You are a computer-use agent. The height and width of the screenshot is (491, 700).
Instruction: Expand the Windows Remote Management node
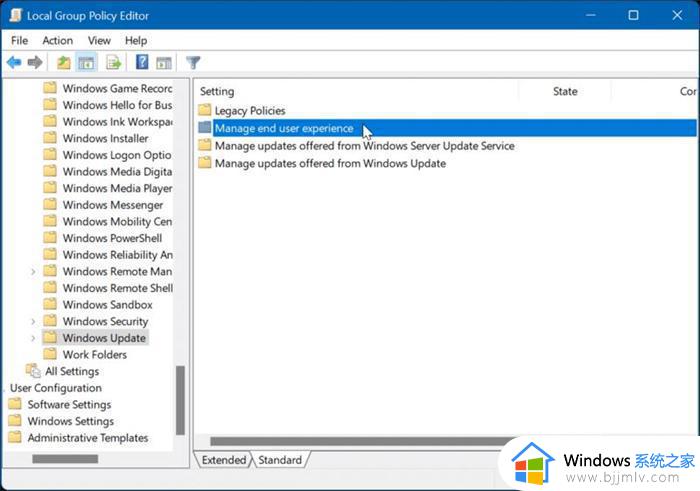click(33, 271)
